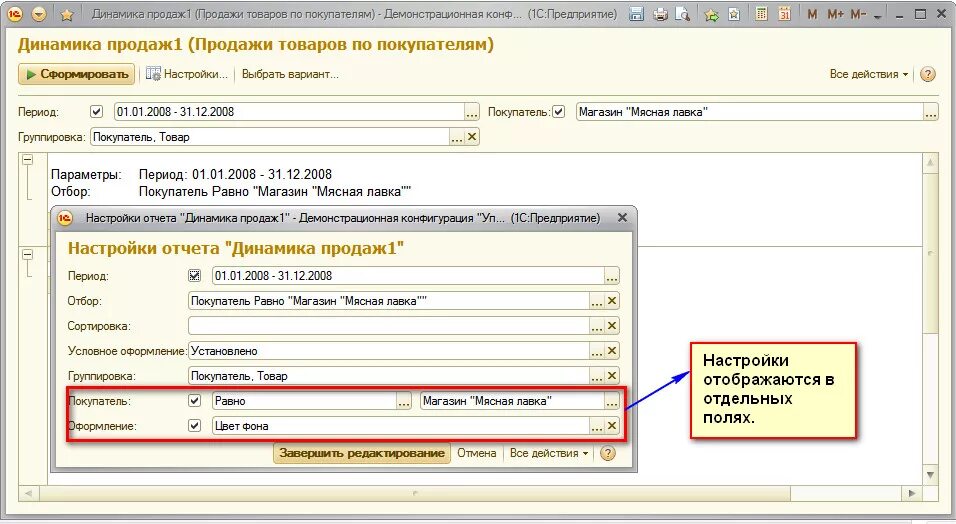Open Сортировка ellipsis button
Viewport: 956px width, 524px height.
pos(597,326)
